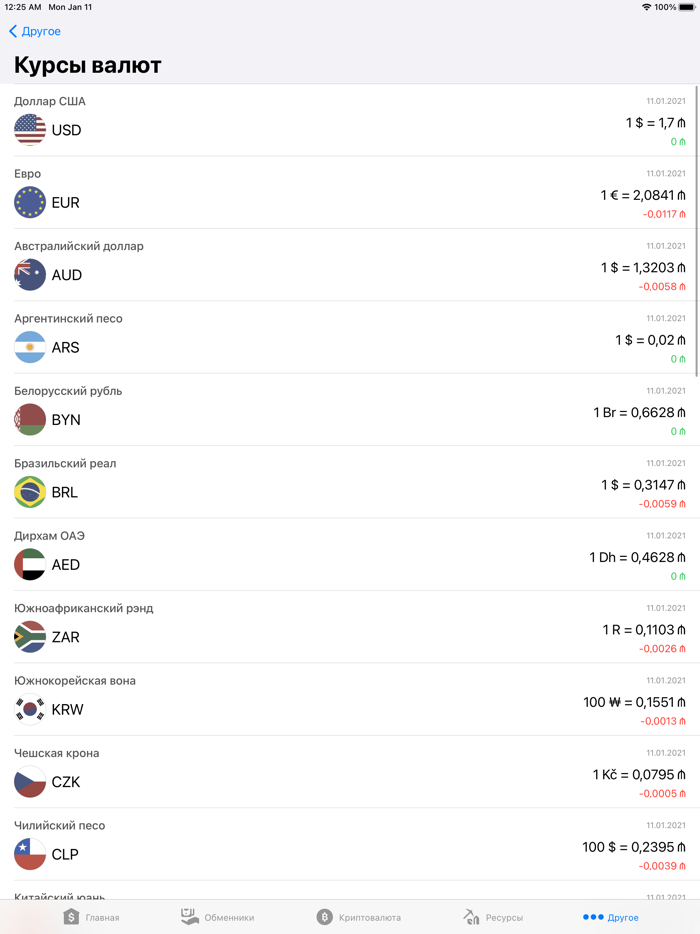Open the Главная tab
700x934 pixels.
tap(91, 917)
